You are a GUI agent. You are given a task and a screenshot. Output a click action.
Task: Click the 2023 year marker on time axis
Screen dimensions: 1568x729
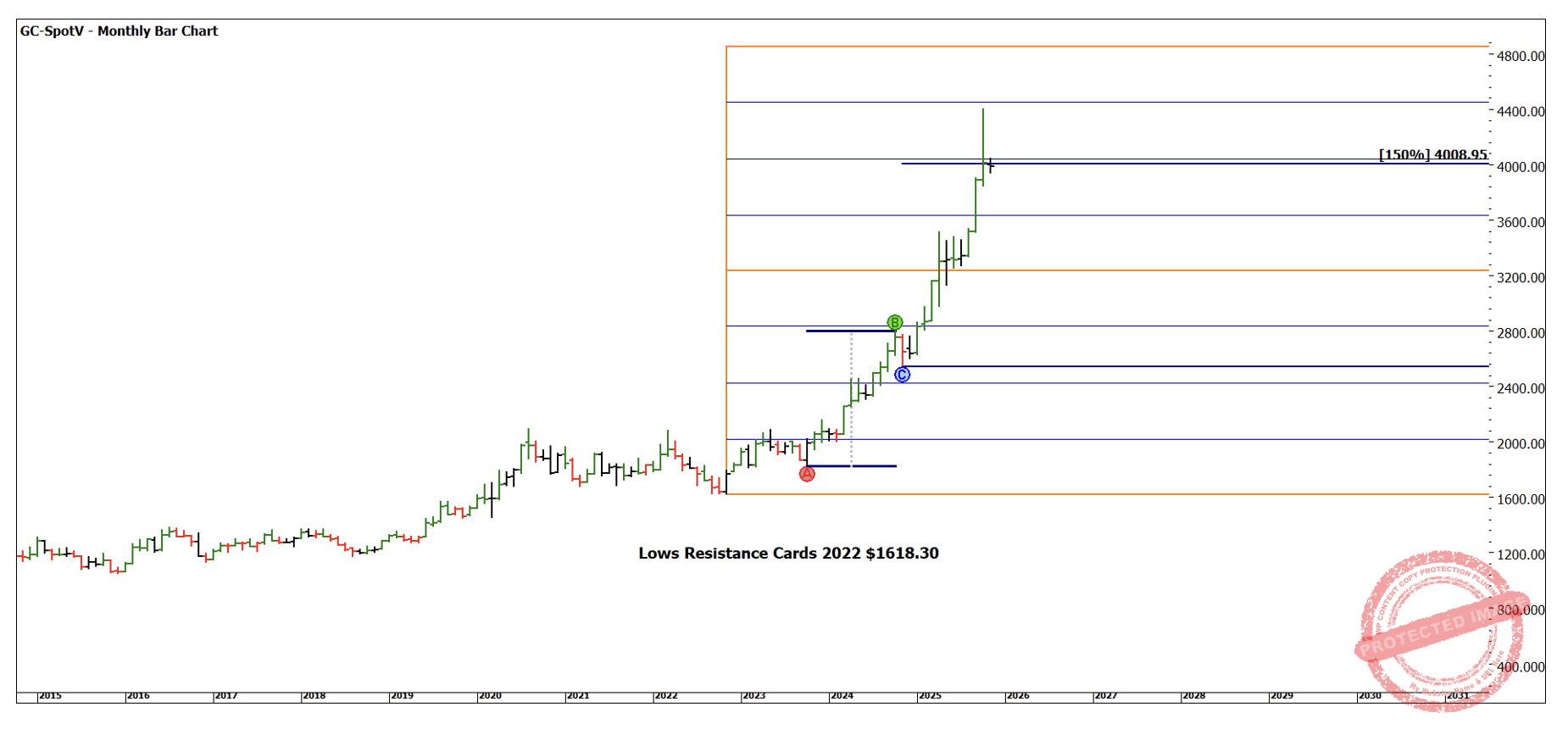point(754,696)
